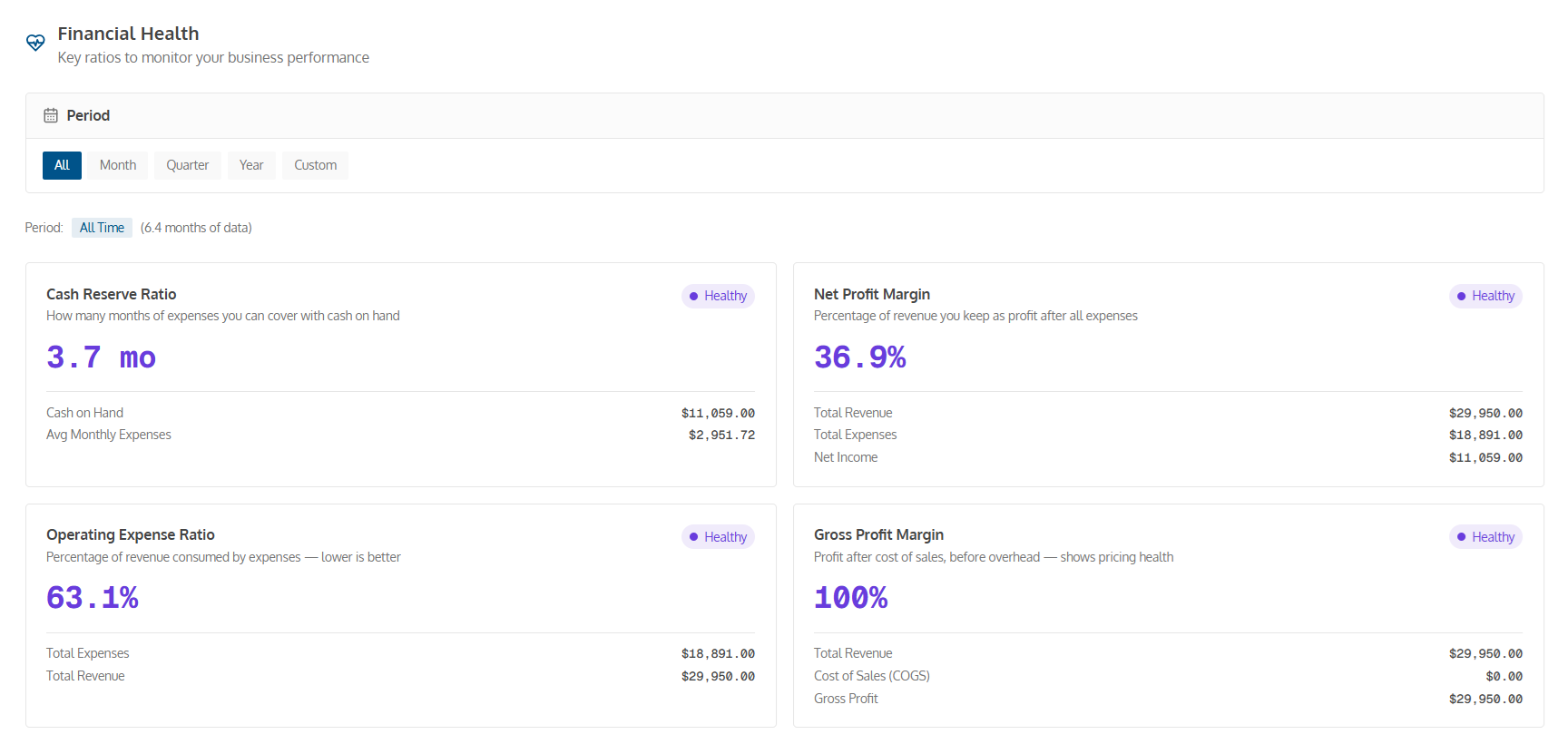Click Total Revenue label in Net Profit Margin card
1568x744 pixels.
pos(853,413)
